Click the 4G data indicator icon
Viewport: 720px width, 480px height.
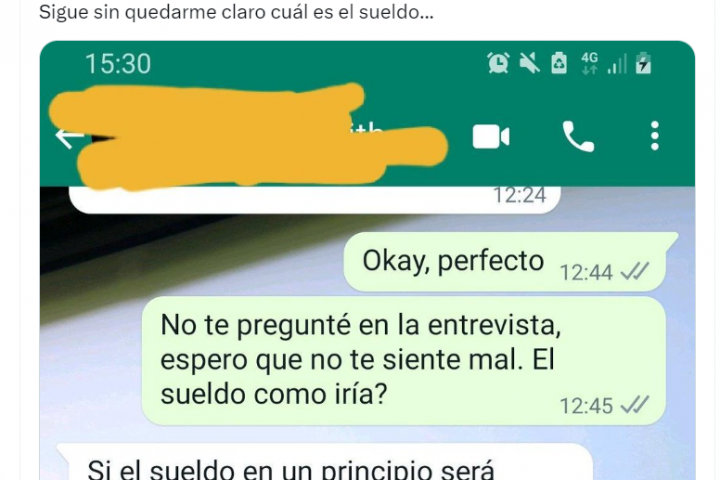pos(590,63)
